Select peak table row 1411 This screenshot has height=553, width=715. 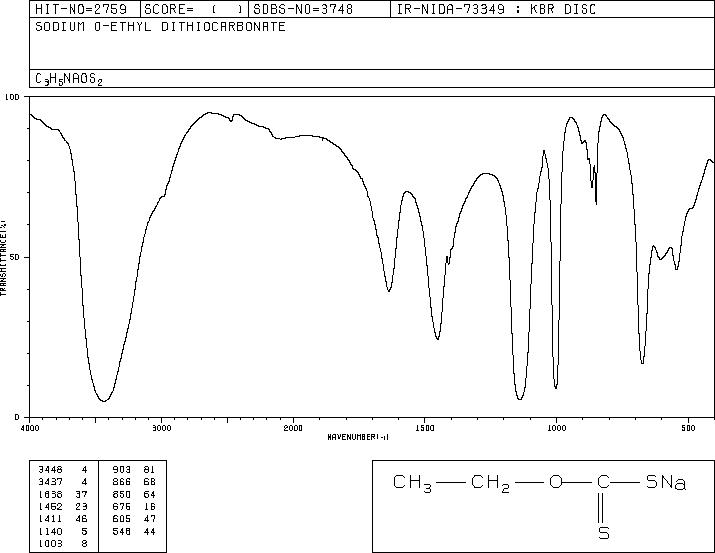click(63, 519)
